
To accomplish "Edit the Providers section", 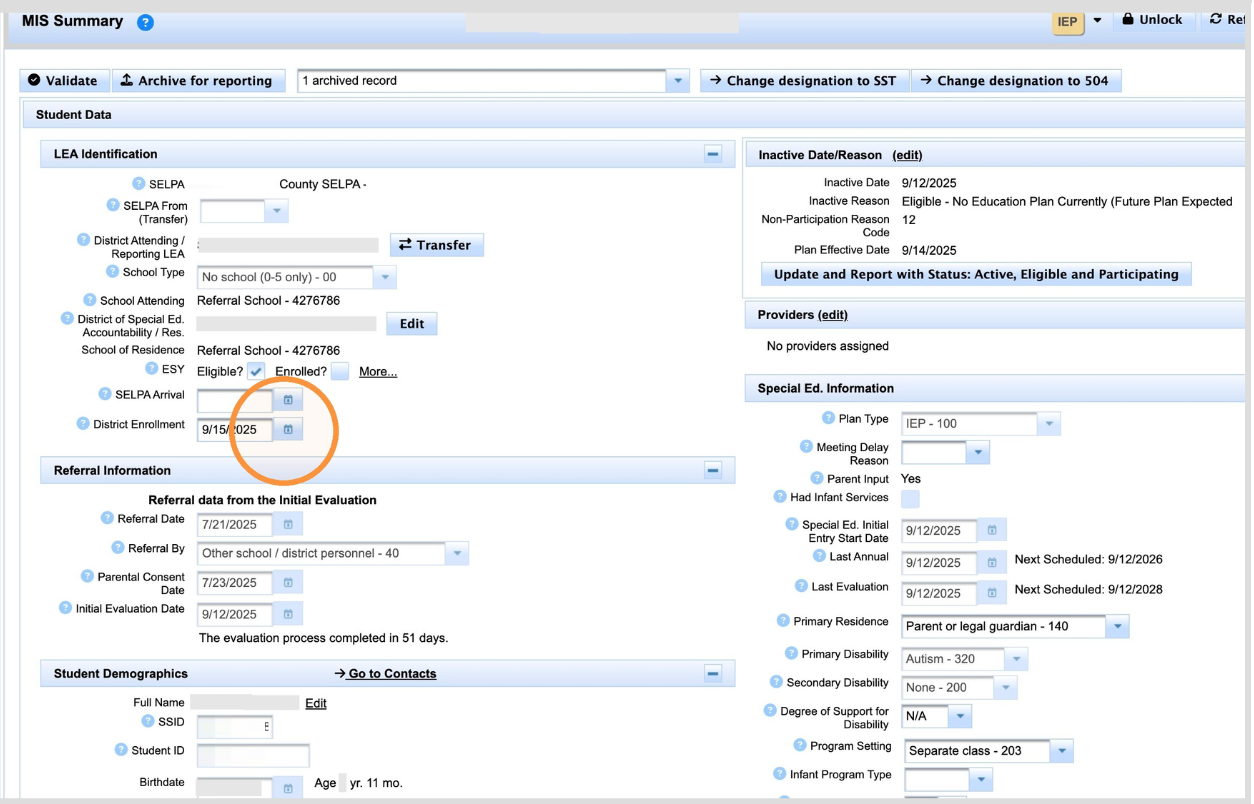I will pyautogui.click(x=832, y=315).
